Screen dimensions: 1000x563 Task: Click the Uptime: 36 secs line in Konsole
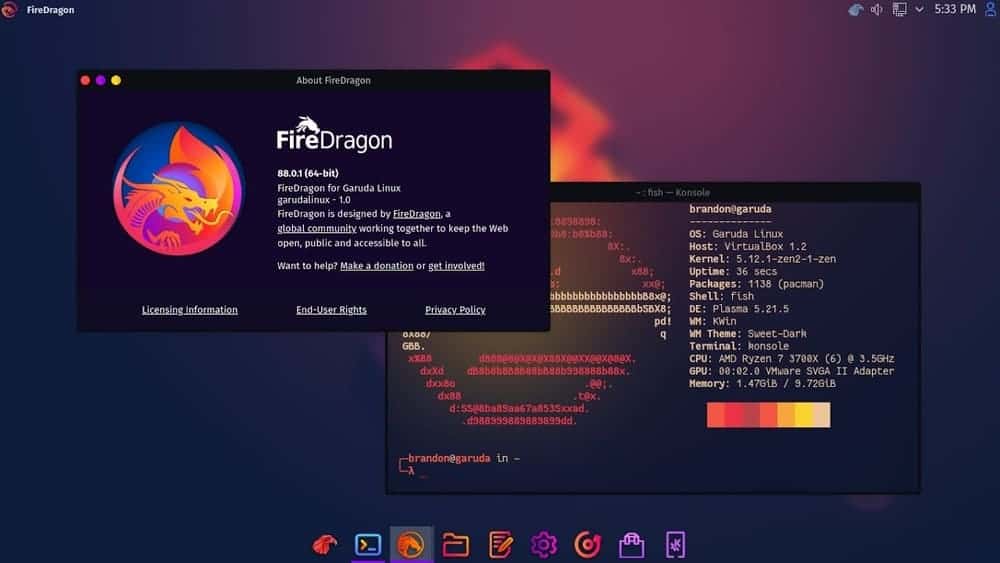(x=732, y=272)
